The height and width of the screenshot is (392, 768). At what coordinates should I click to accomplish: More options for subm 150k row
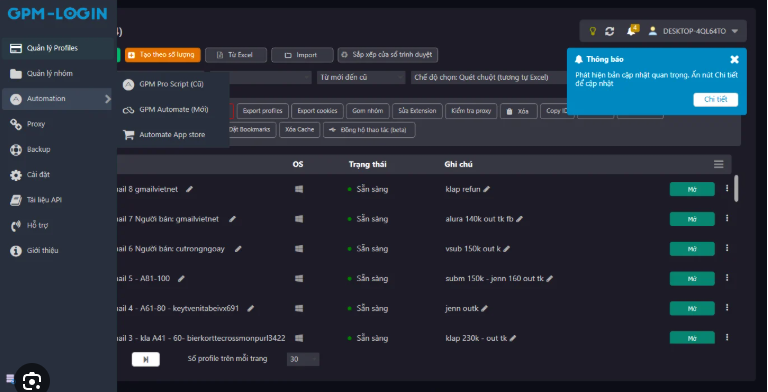pyautogui.click(x=727, y=278)
